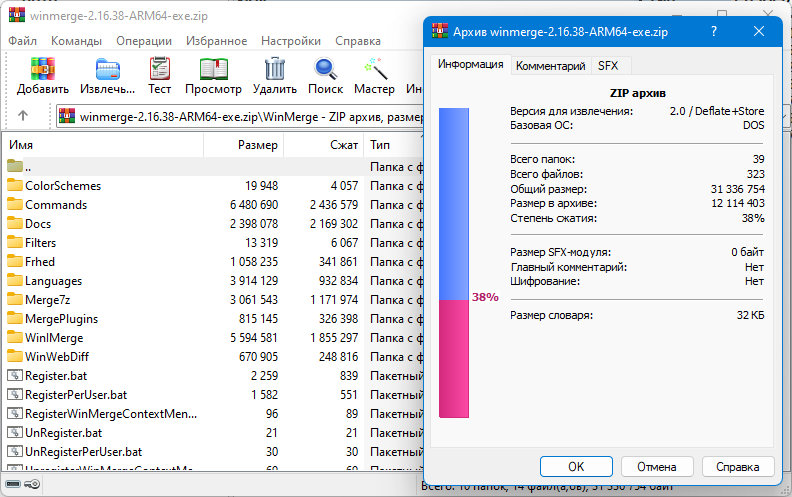Viewport: 792px width, 497px height.
Task: Sort by the Имя column header
Action: 104,145
